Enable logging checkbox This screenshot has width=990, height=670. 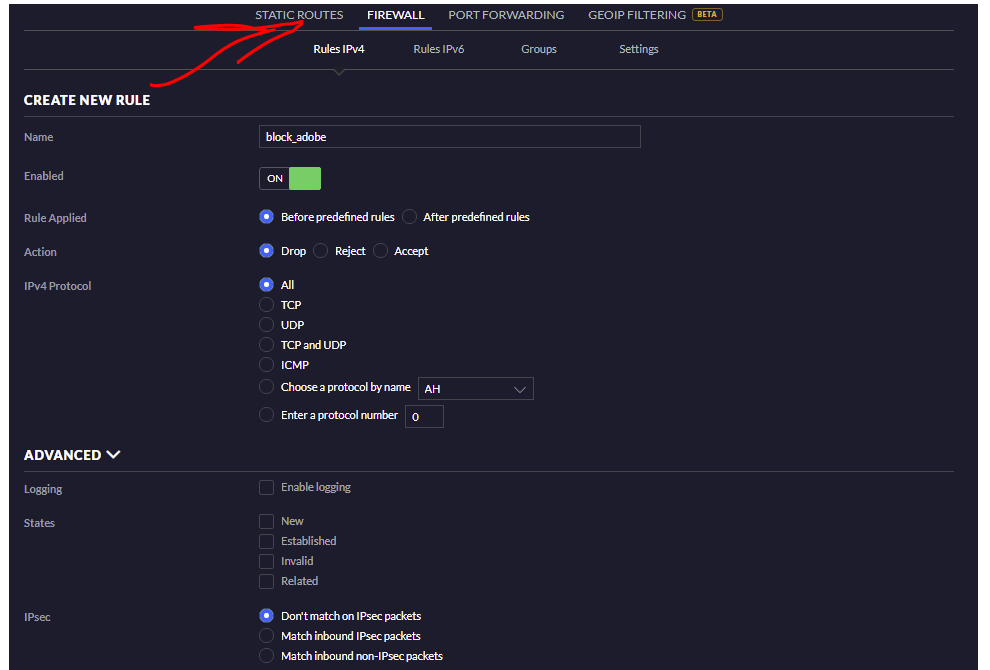coord(266,488)
